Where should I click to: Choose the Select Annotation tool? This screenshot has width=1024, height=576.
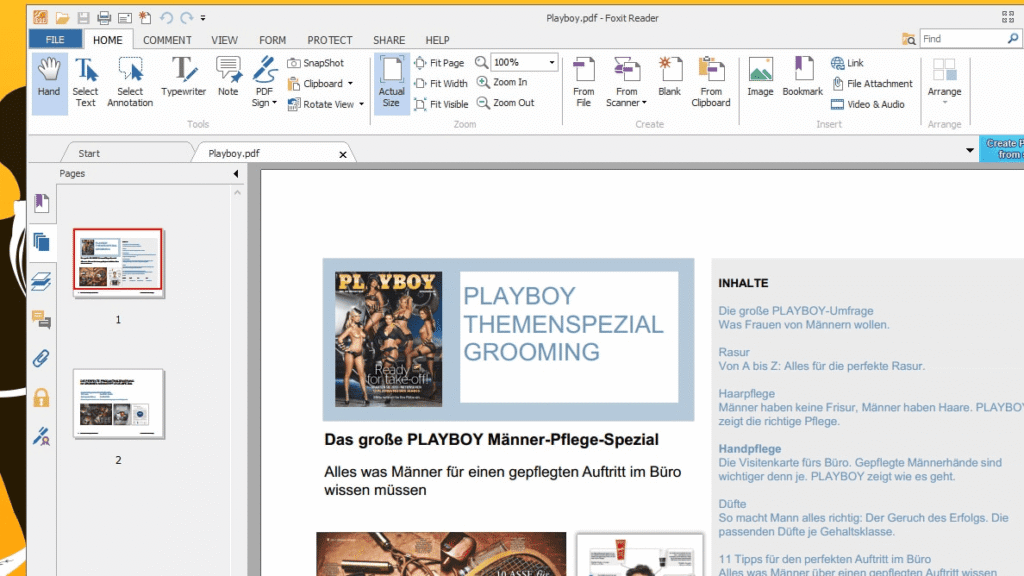point(130,84)
